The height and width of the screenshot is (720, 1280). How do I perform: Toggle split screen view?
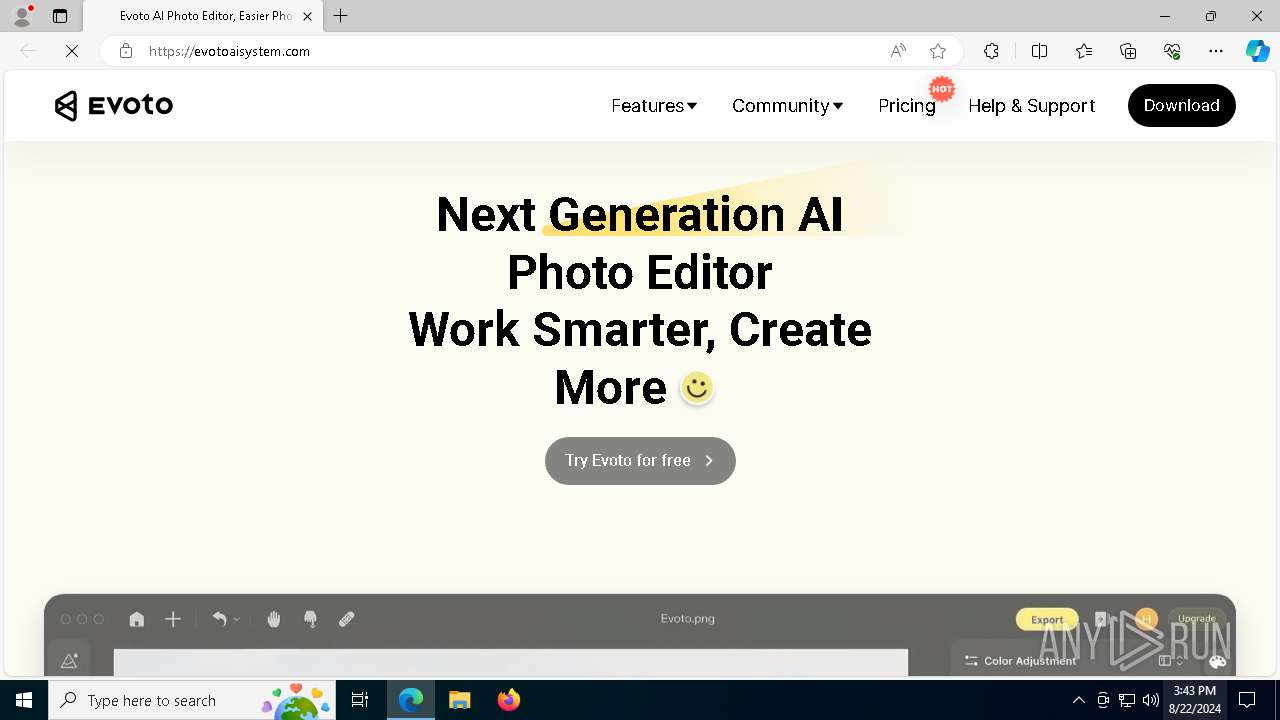pos(1039,51)
